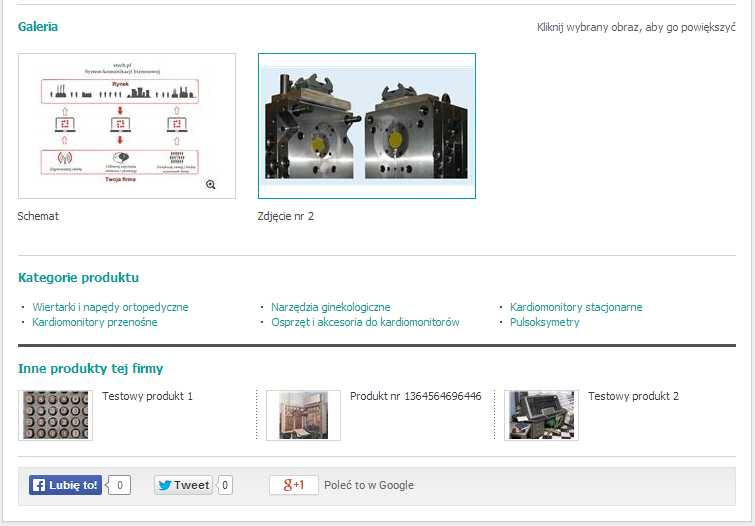Open Osprzęt i akcesoria do kardiomonitorów

[x=365, y=322]
